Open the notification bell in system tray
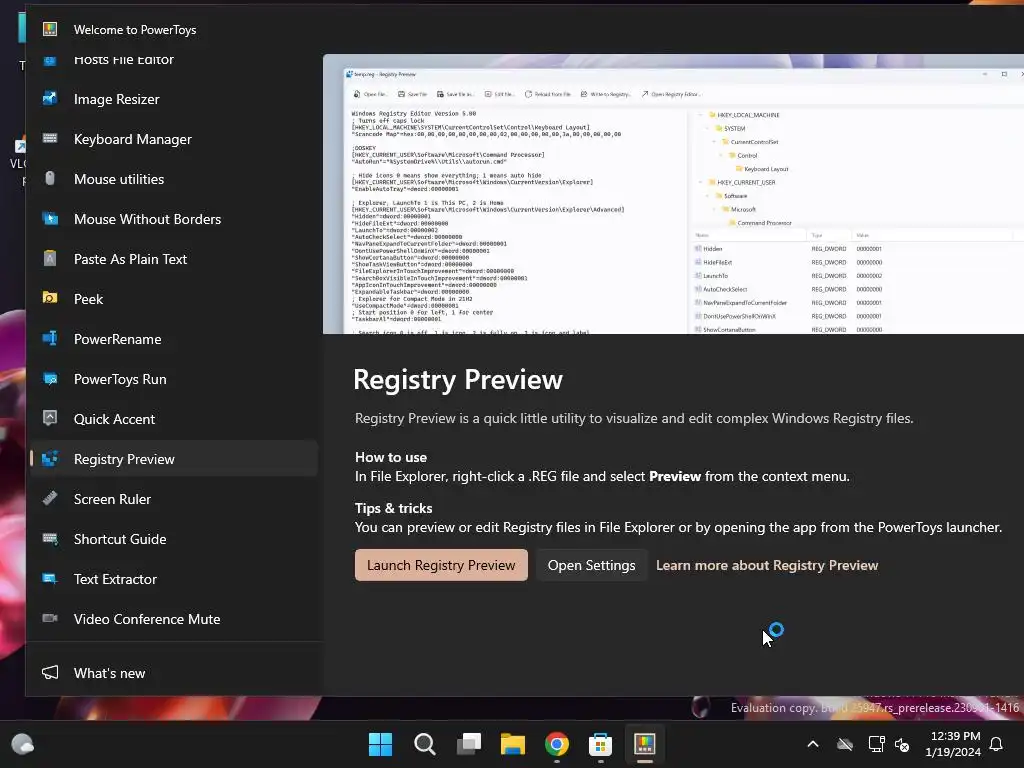This screenshot has width=1024, height=768. click(x=997, y=744)
